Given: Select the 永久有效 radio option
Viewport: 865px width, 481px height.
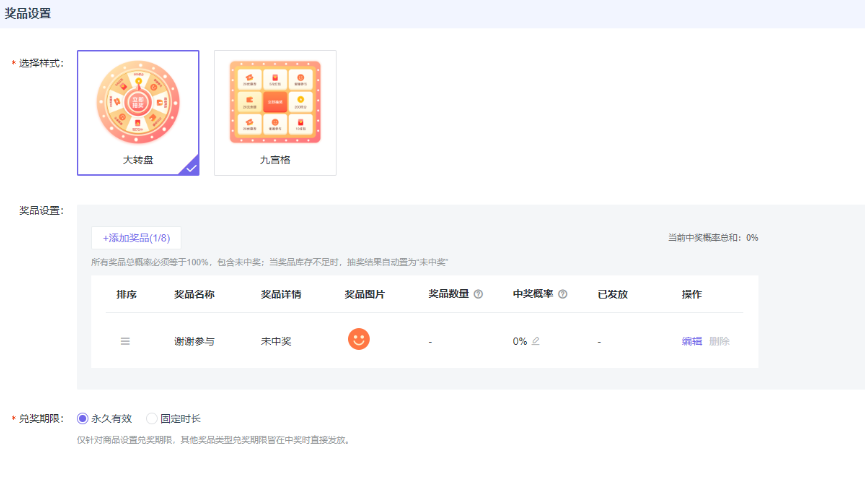Looking at the screenshot, I should point(83,418).
